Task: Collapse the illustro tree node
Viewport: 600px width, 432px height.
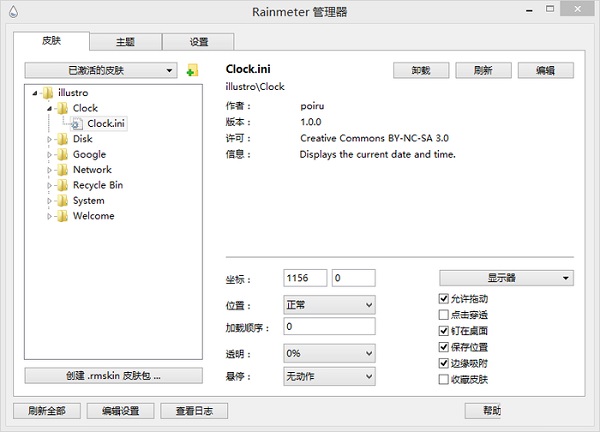Action: pyautogui.click(x=35, y=93)
